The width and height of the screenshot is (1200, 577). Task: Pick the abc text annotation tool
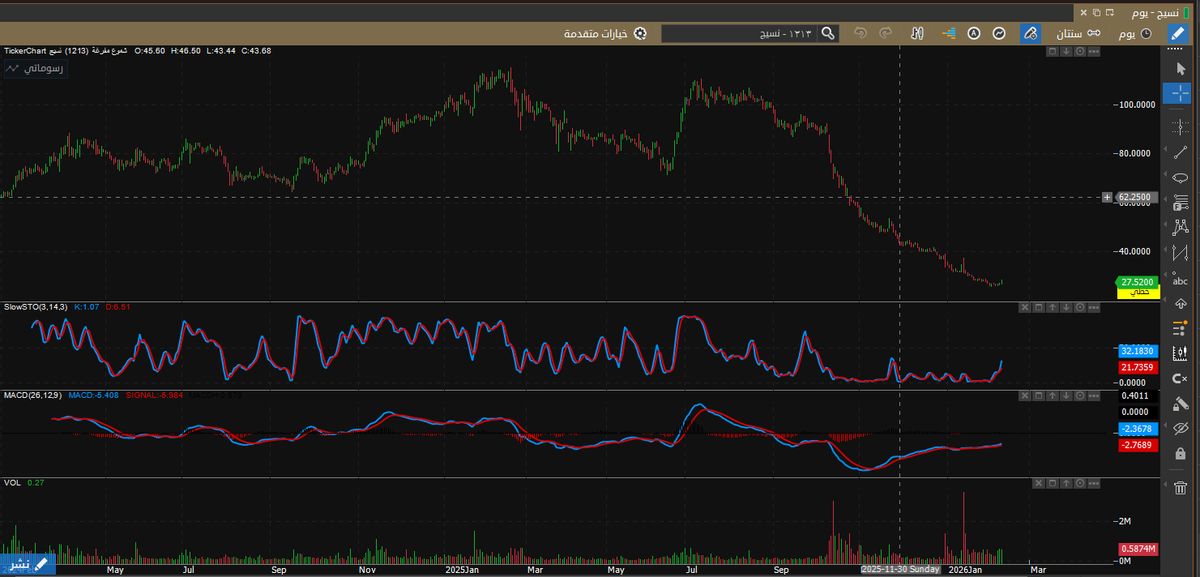[x=1180, y=280]
